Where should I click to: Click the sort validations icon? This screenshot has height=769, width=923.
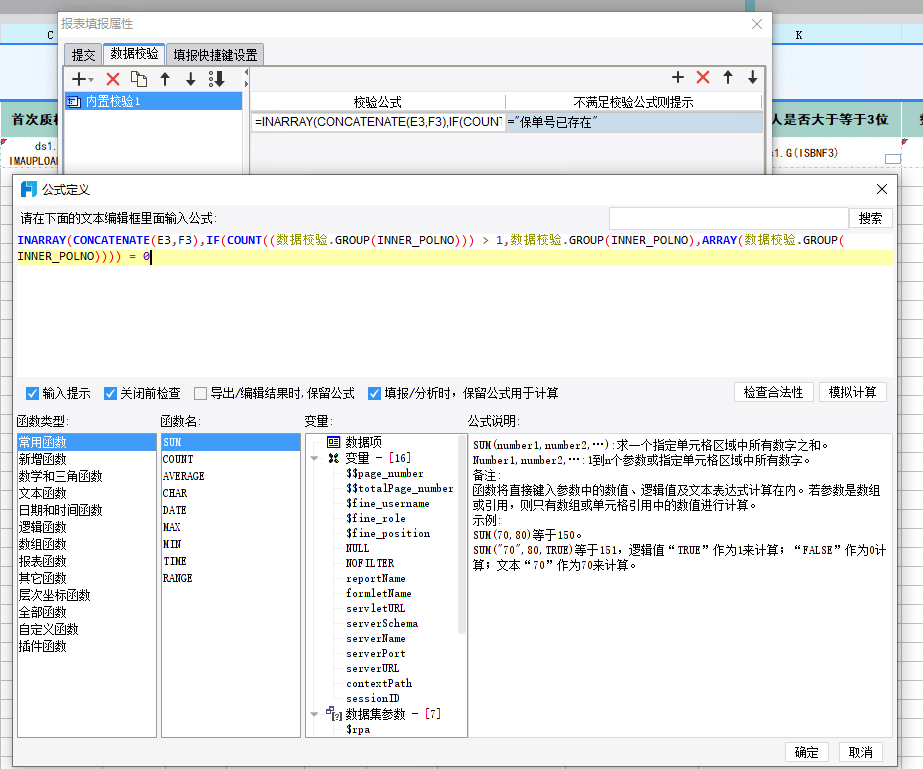(216, 79)
